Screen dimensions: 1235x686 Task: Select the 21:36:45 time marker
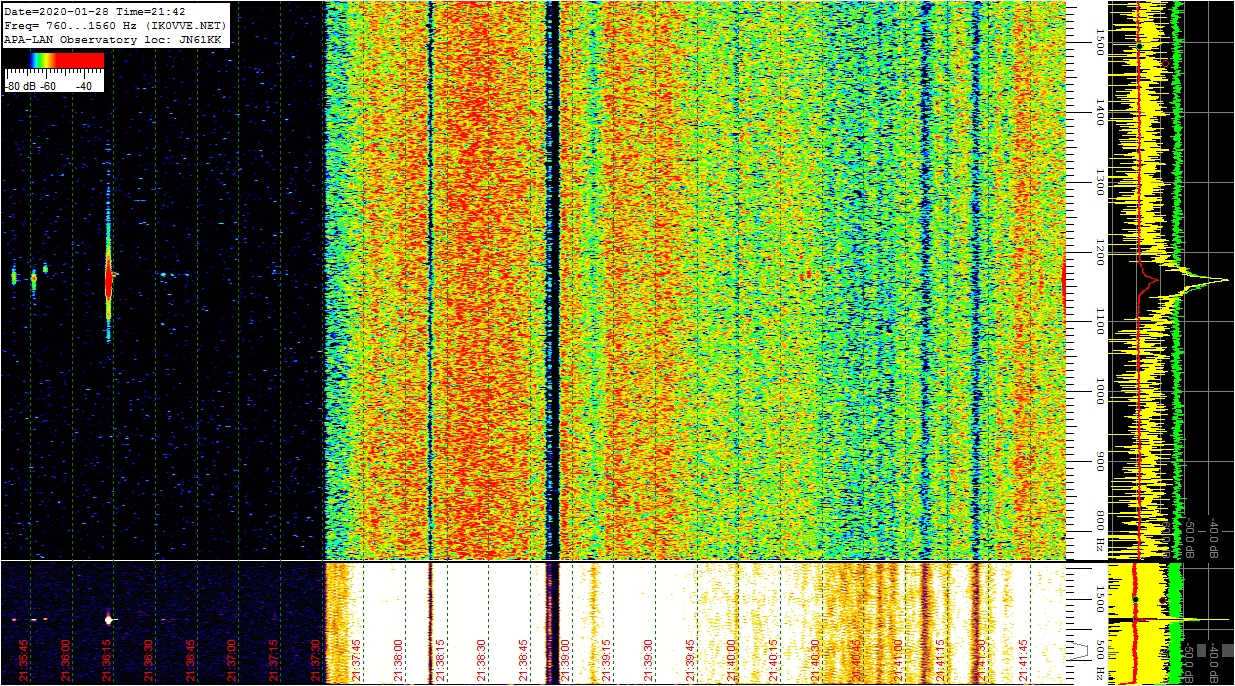[191, 660]
